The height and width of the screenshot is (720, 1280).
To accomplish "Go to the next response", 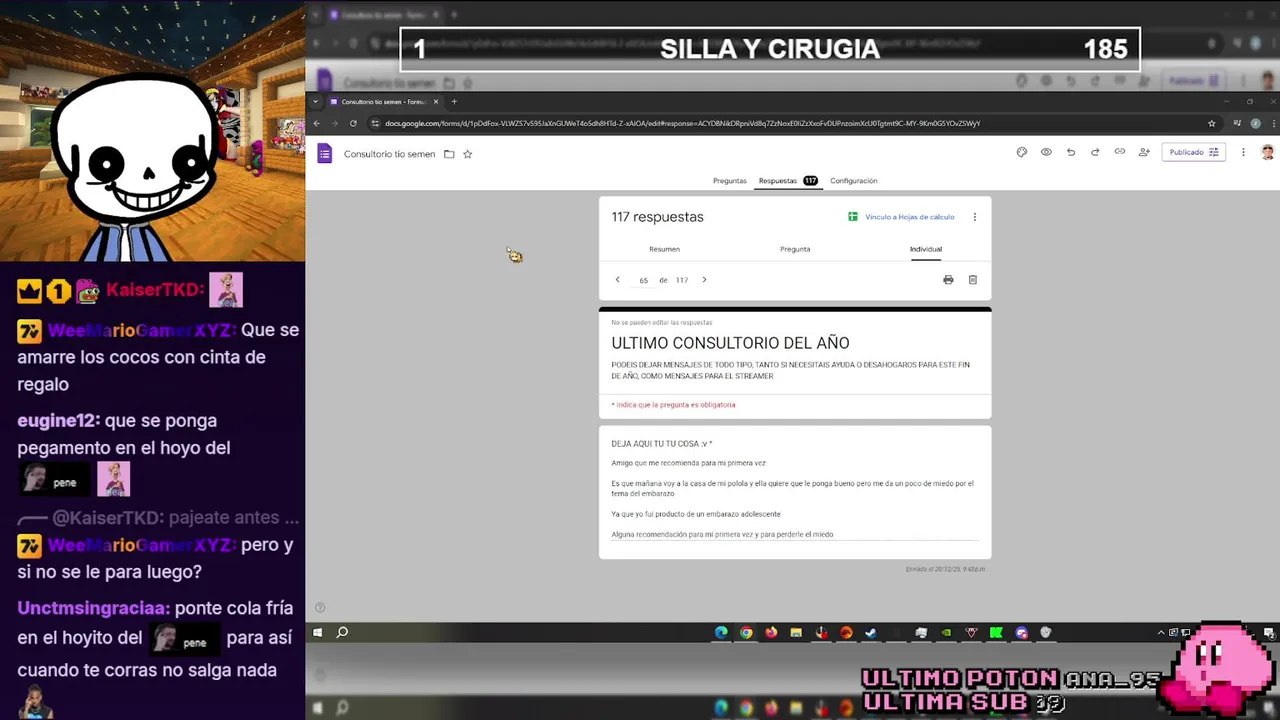I will [x=704, y=280].
